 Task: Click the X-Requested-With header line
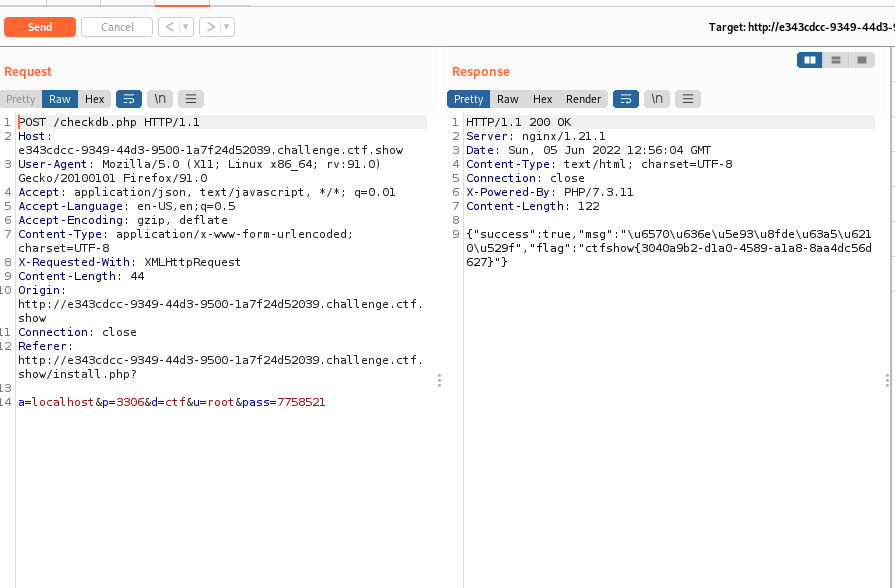tap(130, 262)
